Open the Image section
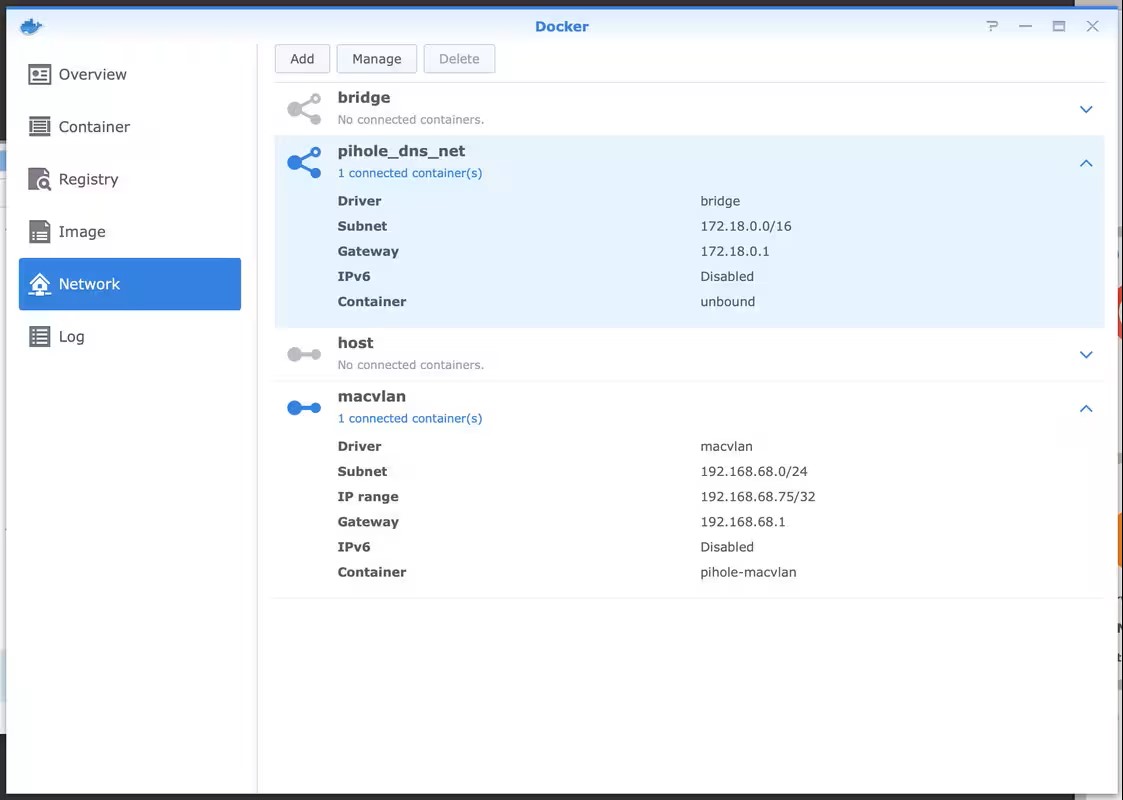Viewport: 1123px width, 800px height. 82,232
